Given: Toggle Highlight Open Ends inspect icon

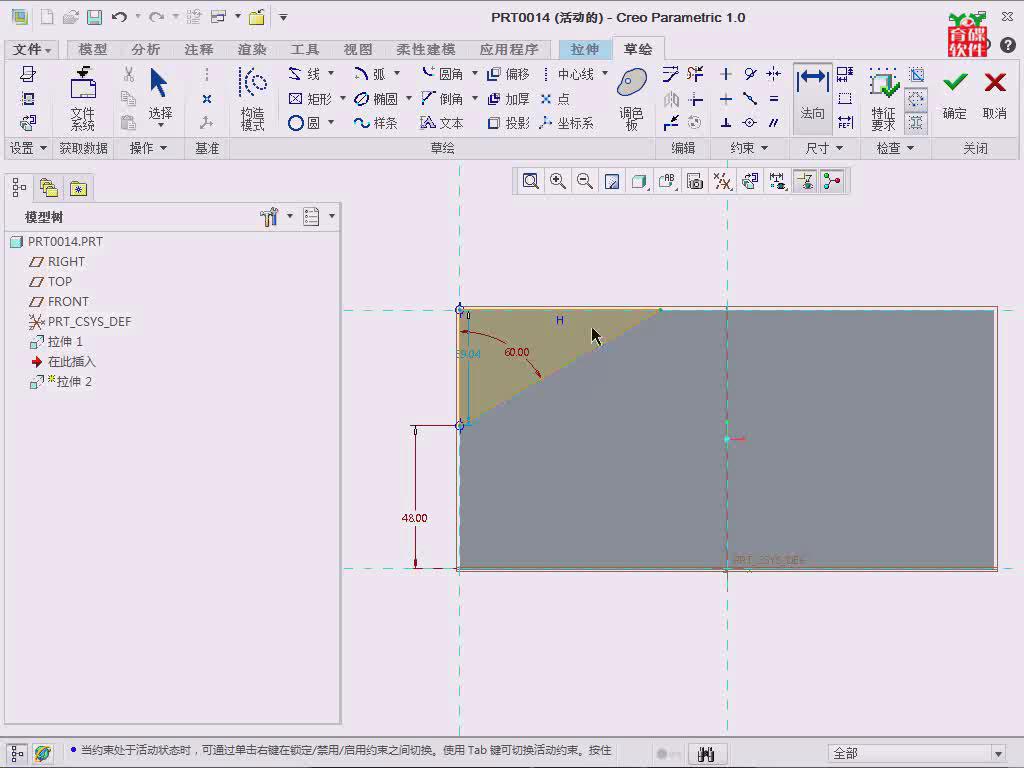Looking at the screenshot, I should click(x=916, y=99).
